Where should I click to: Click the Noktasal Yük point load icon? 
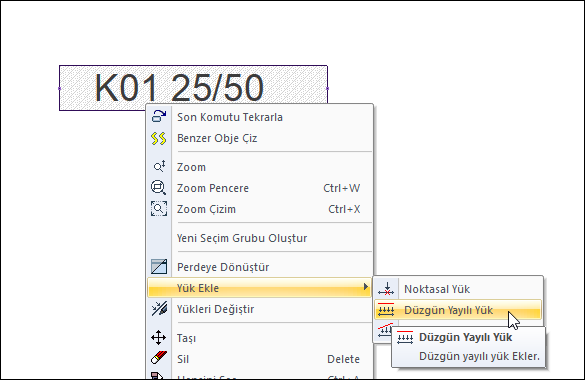click(x=386, y=289)
